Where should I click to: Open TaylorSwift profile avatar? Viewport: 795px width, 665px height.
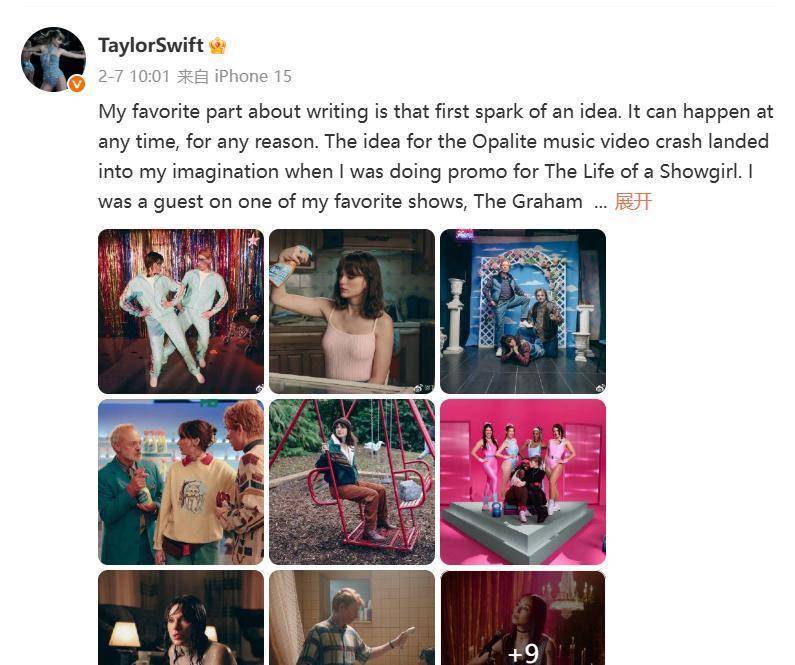53,59
